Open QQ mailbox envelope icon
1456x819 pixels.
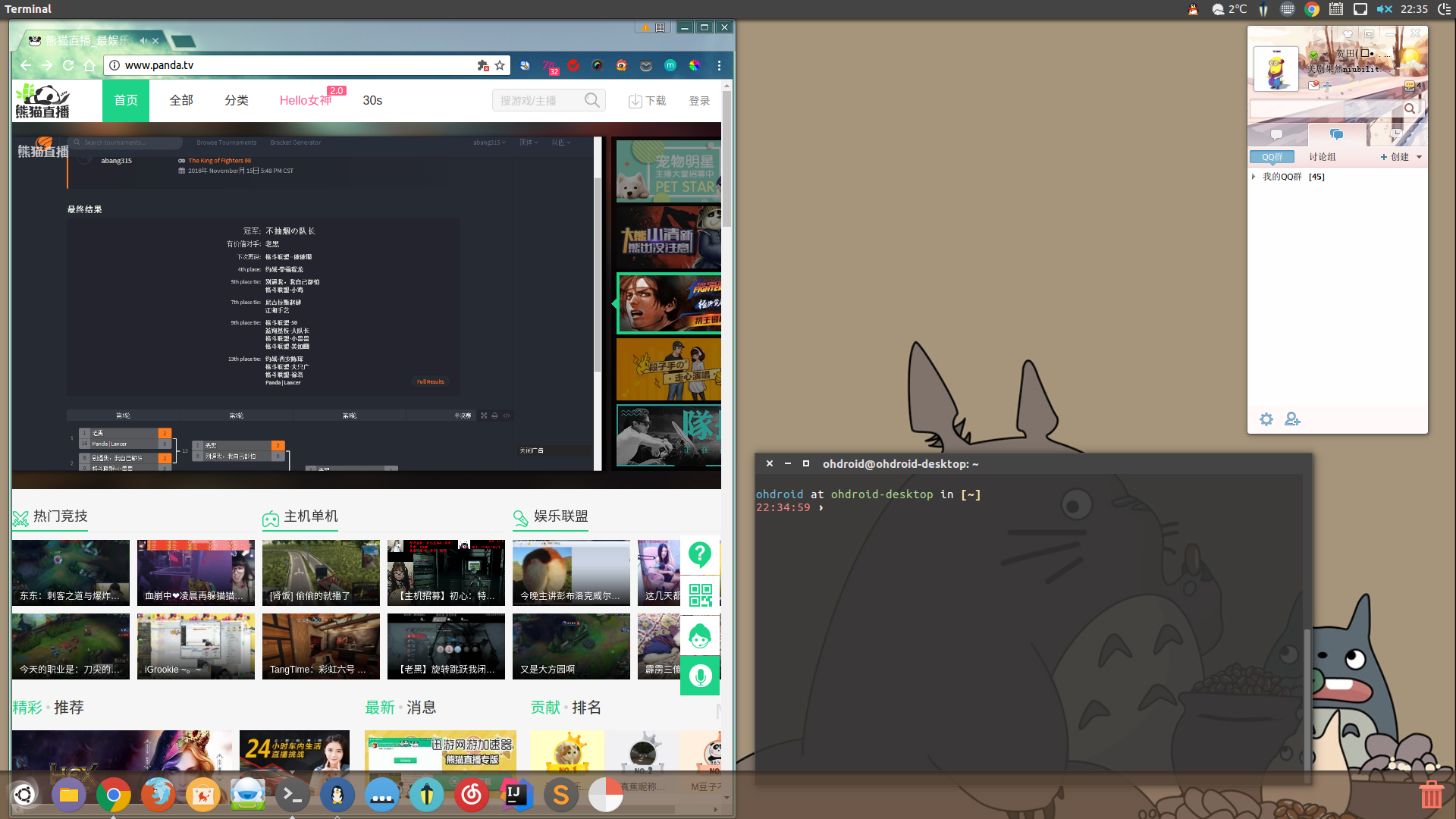tap(1313, 86)
